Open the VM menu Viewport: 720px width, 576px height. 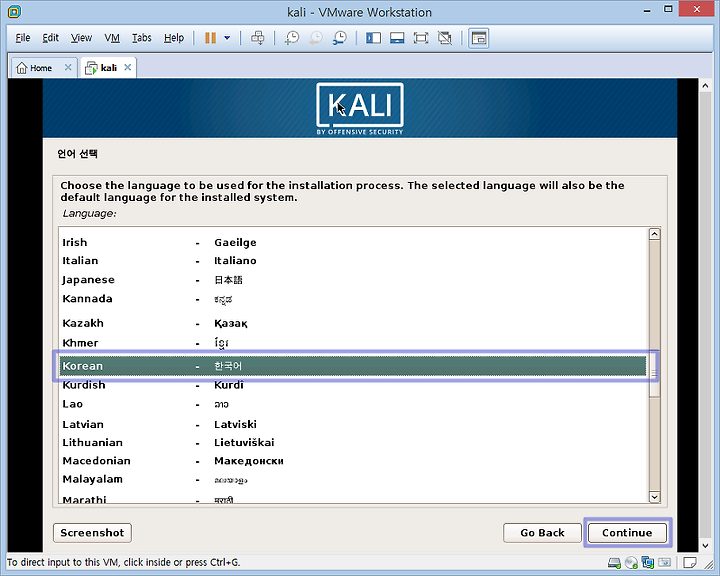pos(112,38)
